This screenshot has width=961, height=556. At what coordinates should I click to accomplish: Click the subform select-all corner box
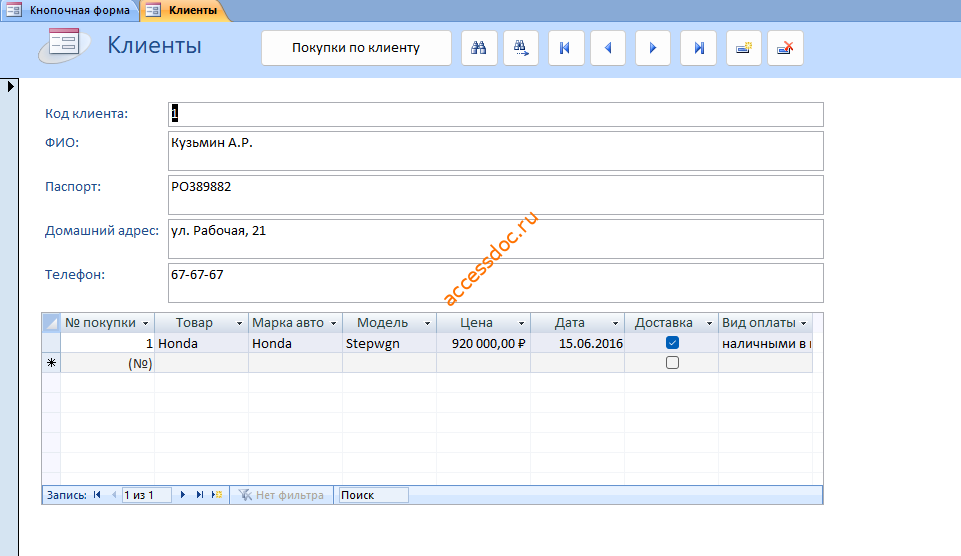click(x=51, y=322)
